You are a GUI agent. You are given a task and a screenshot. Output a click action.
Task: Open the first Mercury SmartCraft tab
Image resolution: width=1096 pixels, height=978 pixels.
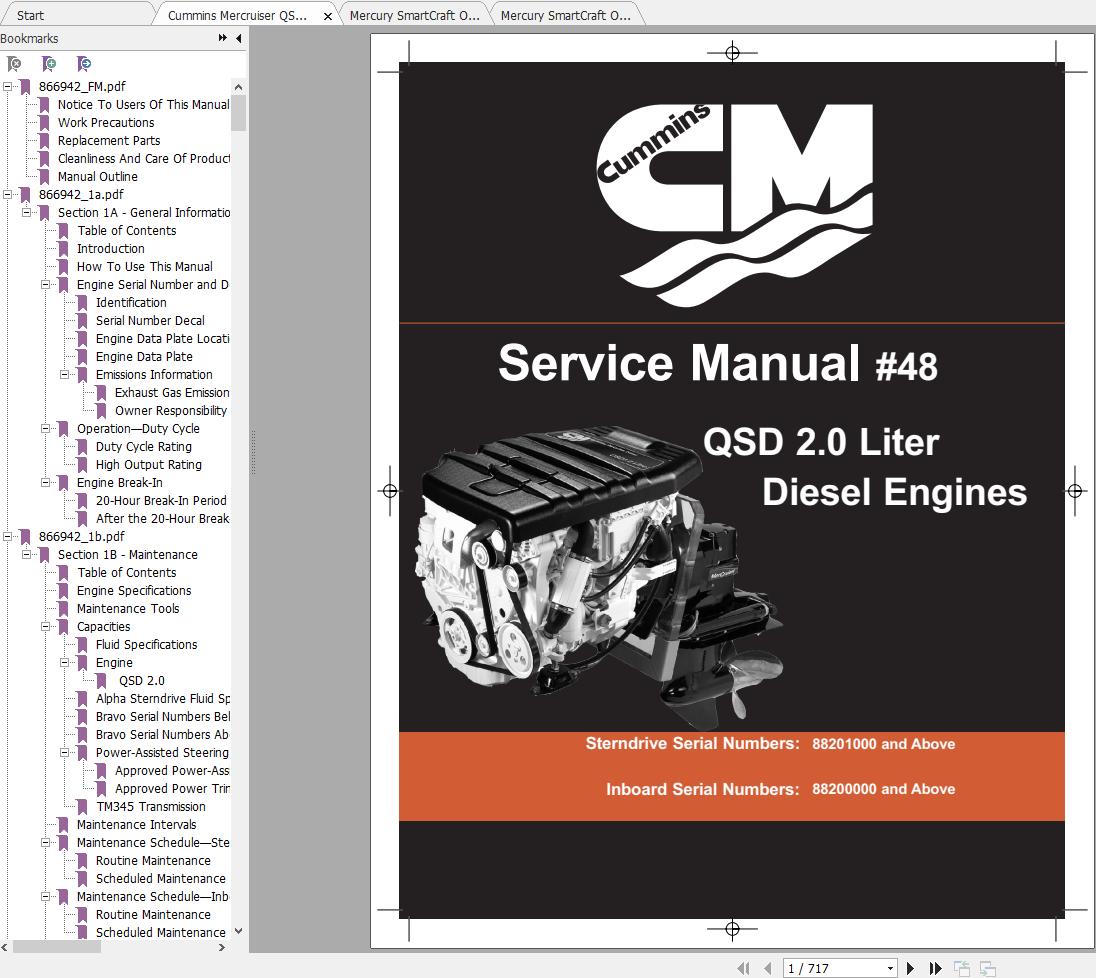coord(413,15)
